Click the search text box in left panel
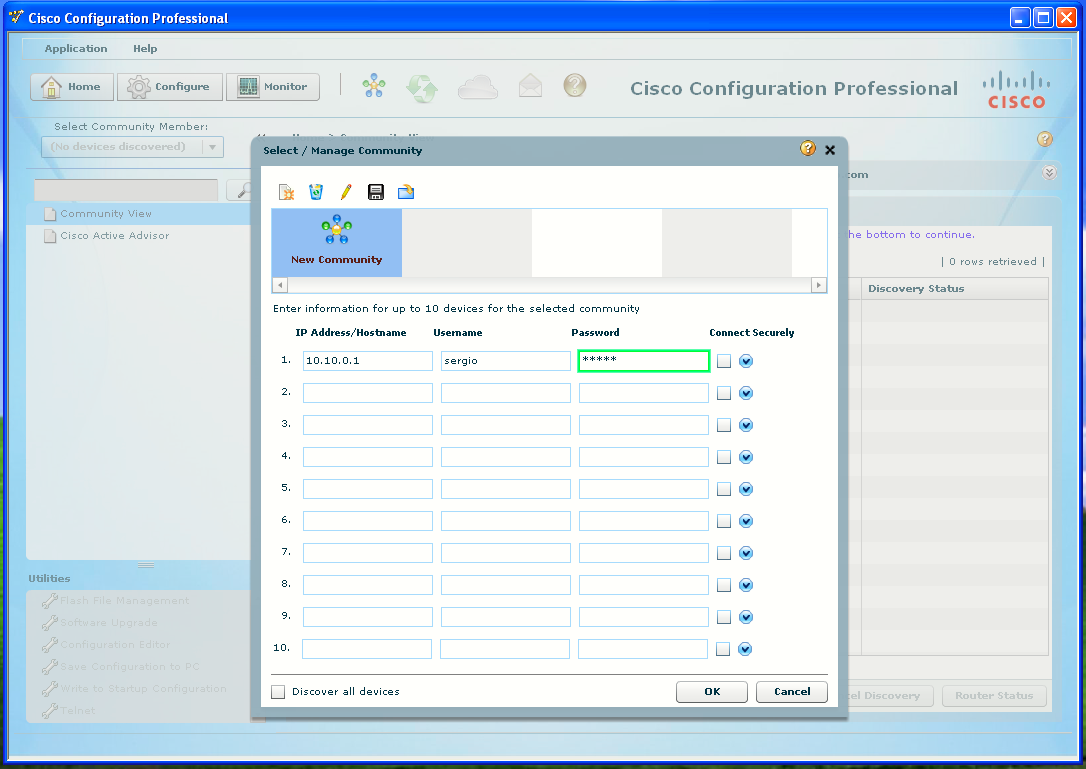 click(x=126, y=190)
